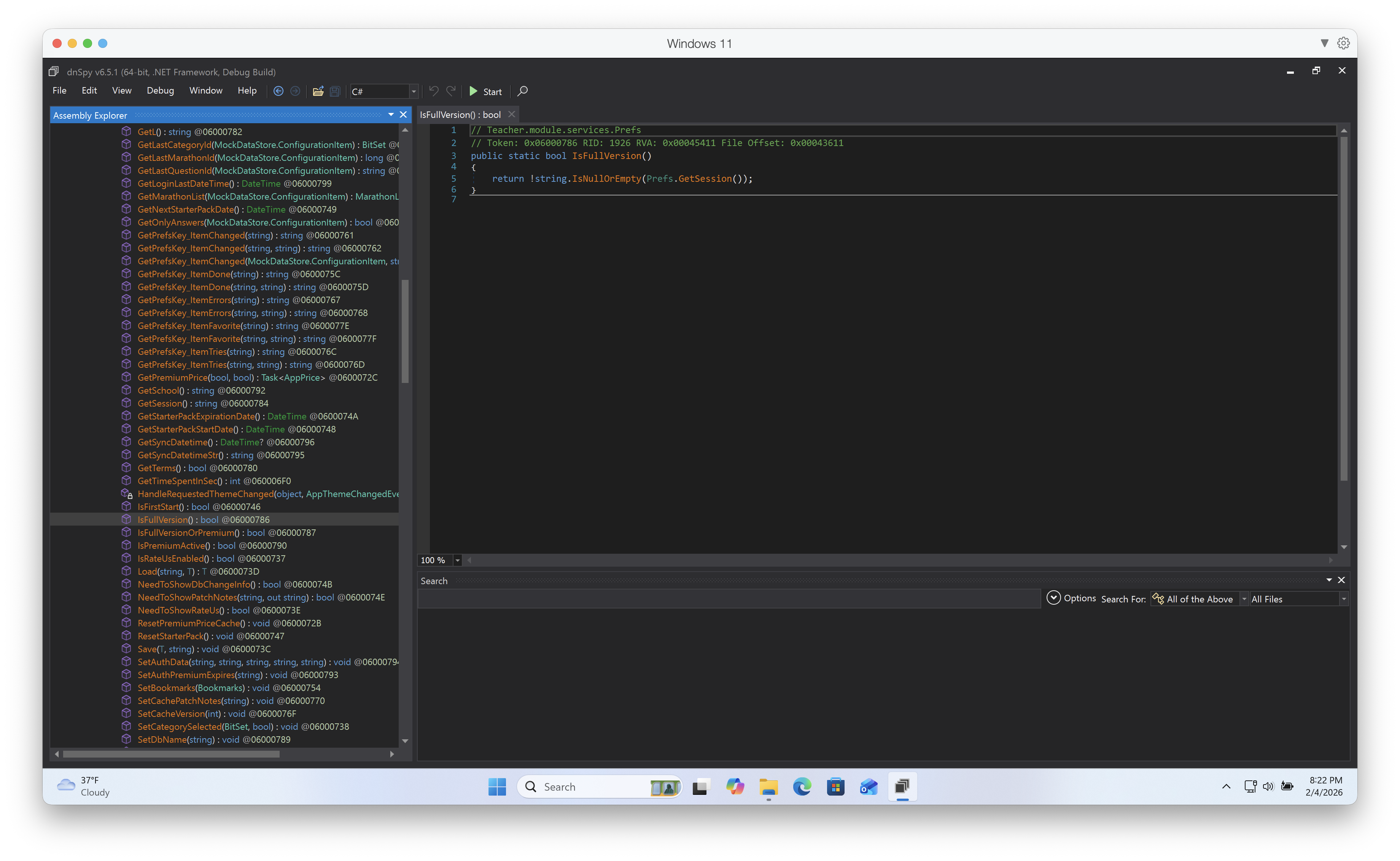Open Microsoft Edge from the Windows taskbar
The image size is (1400, 861).
coord(802,787)
